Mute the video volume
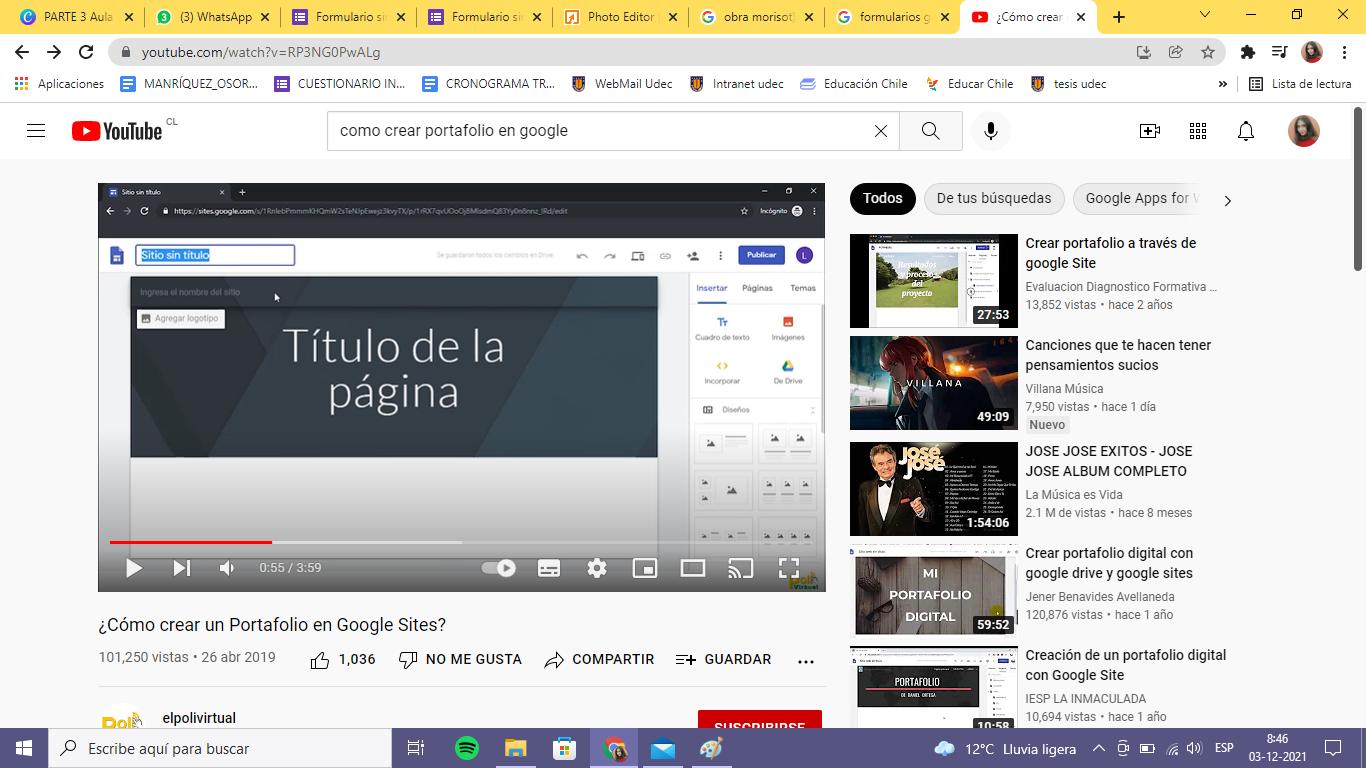1366x768 pixels. (x=227, y=568)
